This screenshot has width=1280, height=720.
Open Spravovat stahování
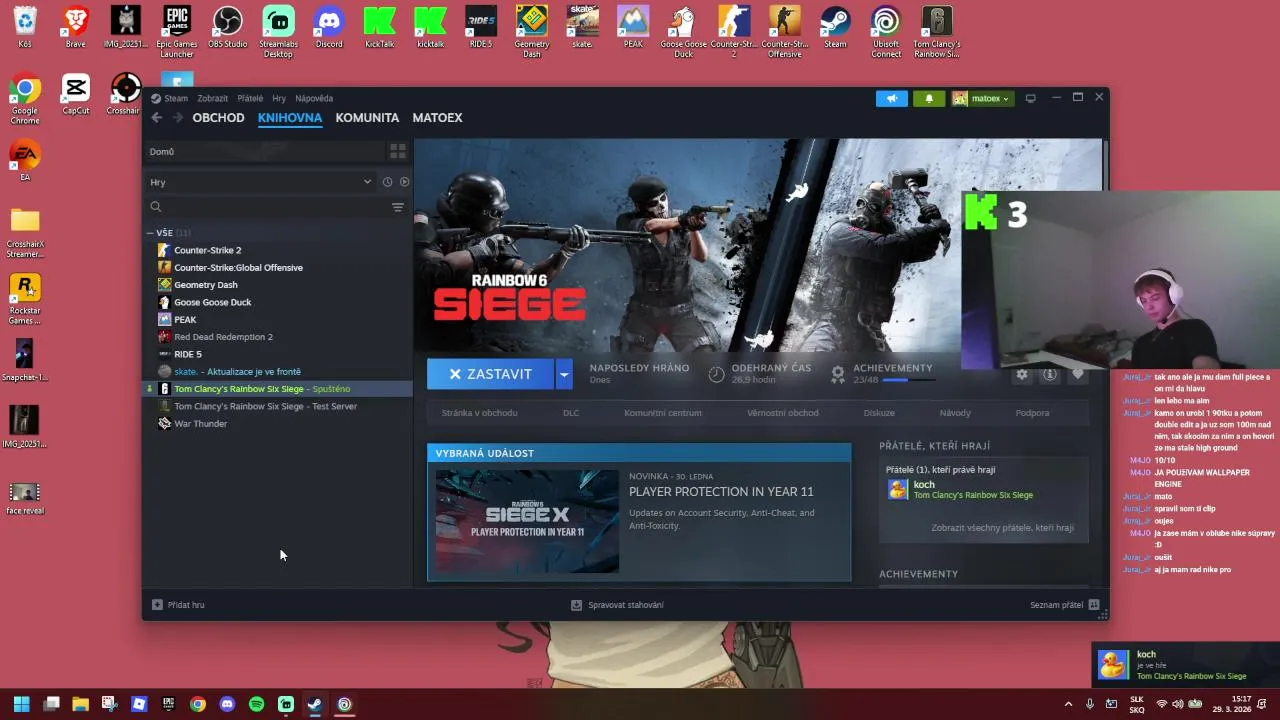[x=617, y=605]
